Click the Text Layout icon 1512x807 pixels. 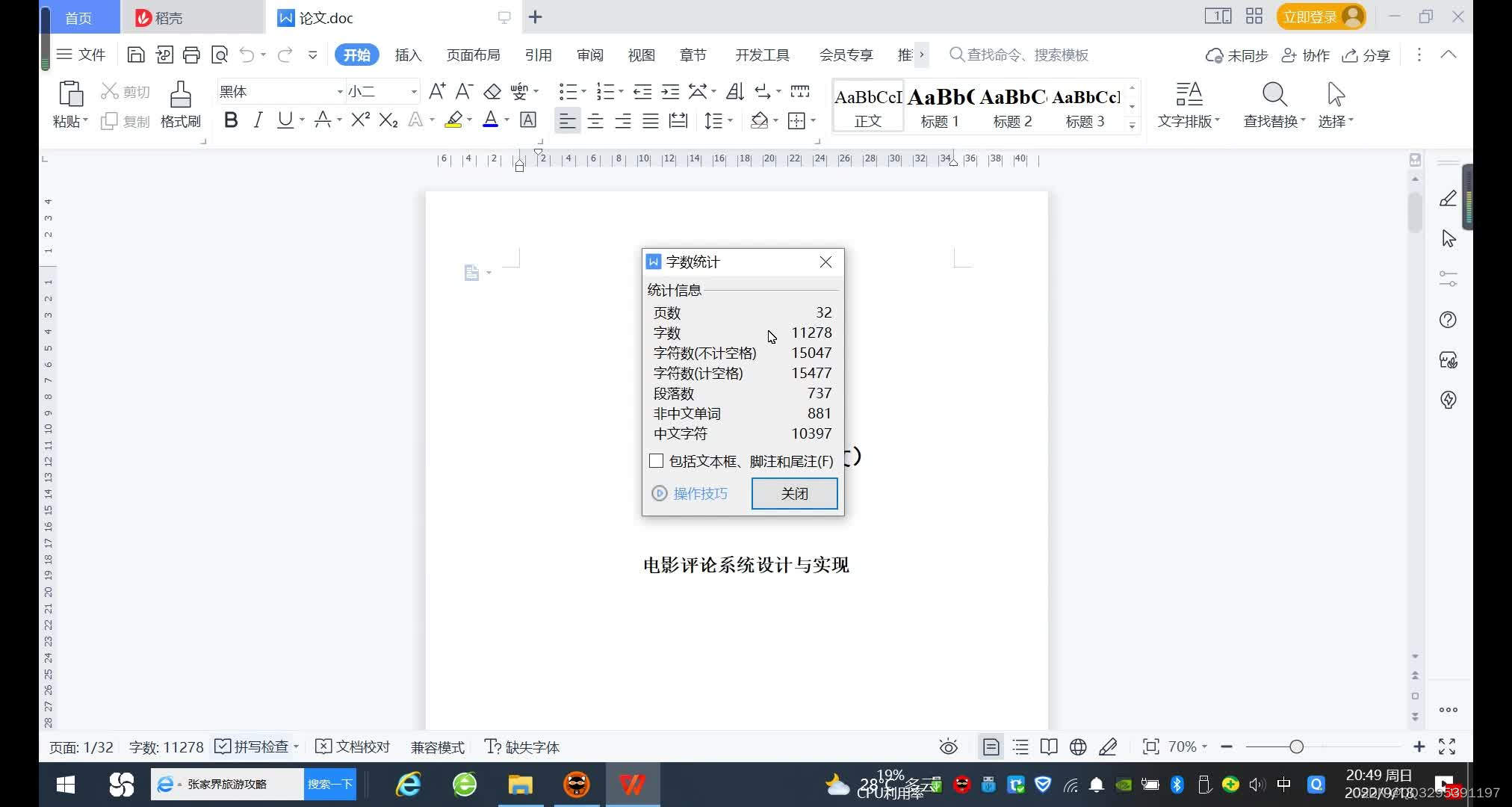click(1189, 95)
